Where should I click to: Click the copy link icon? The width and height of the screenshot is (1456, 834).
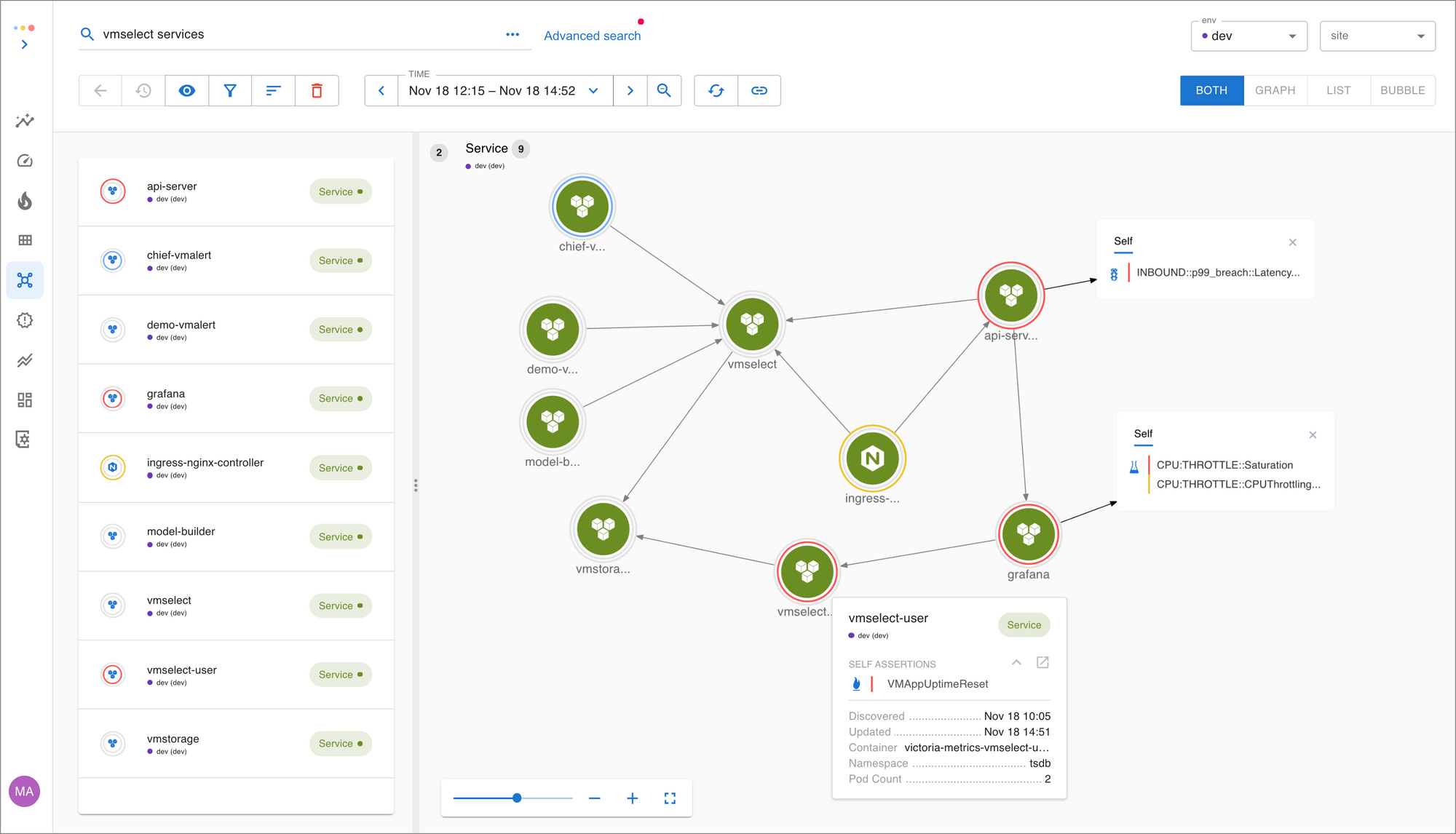(759, 91)
